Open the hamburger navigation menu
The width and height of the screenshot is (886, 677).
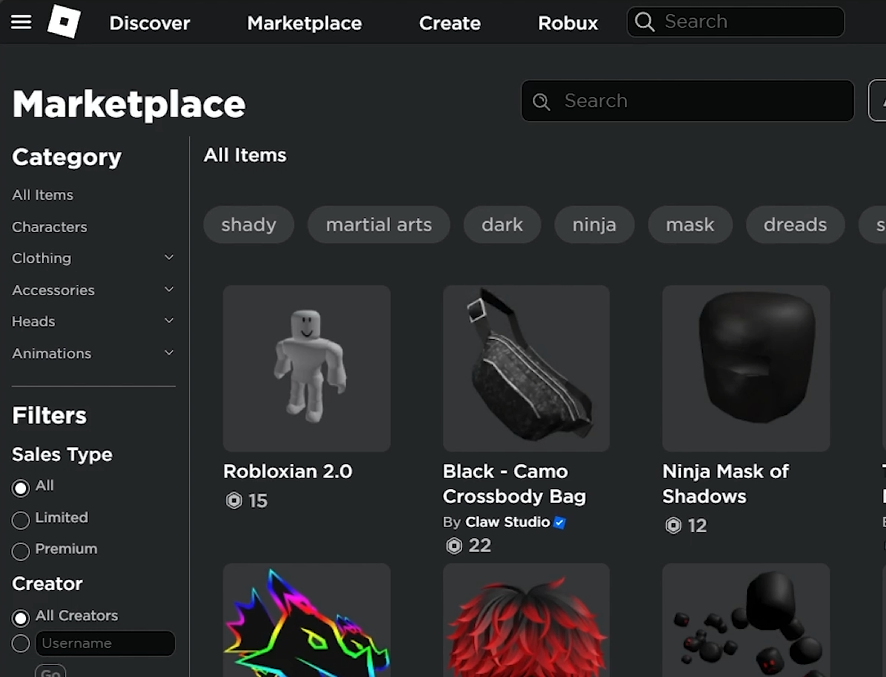pyautogui.click(x=21, y=22)
